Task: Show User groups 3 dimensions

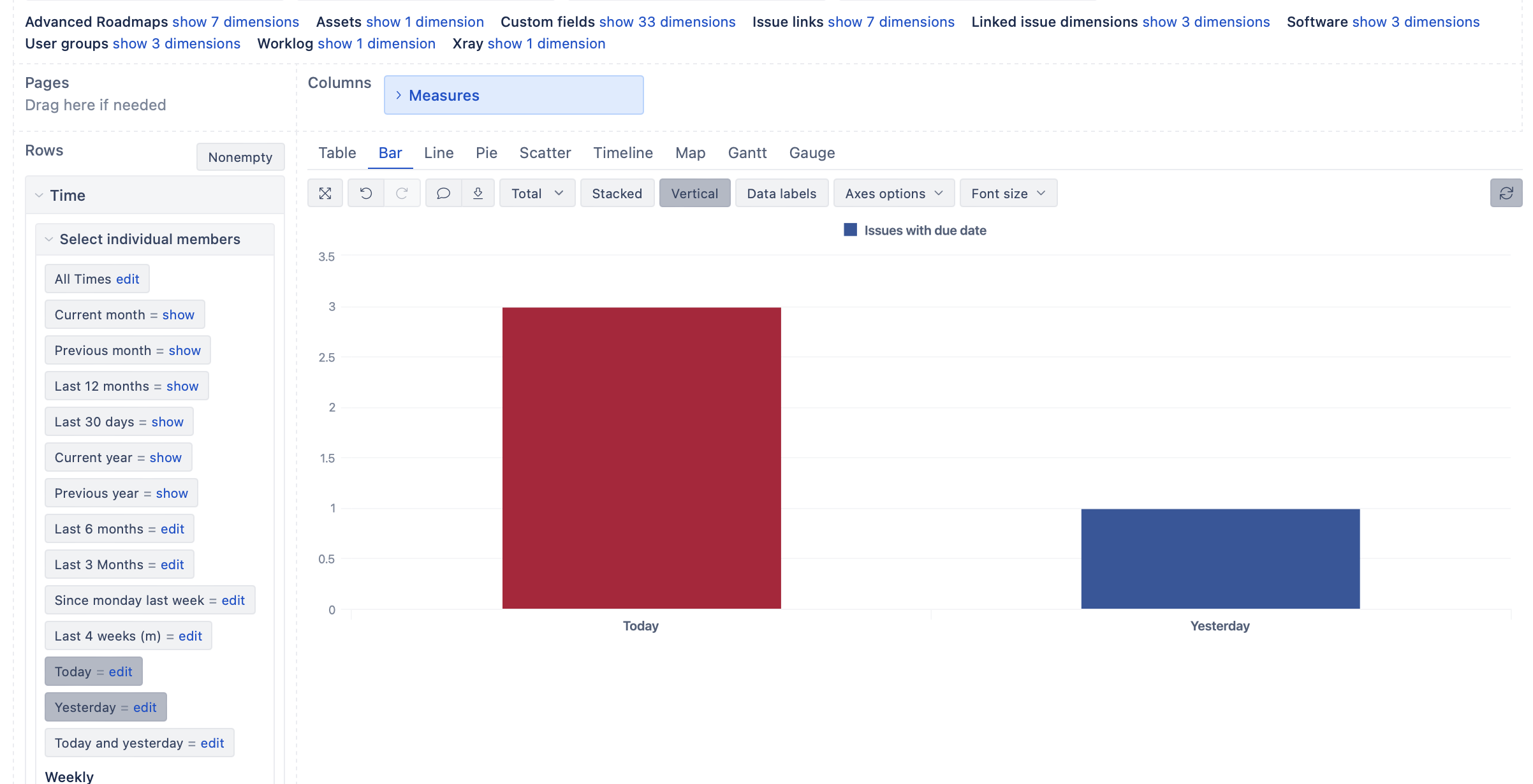Action: coord(177,43)
